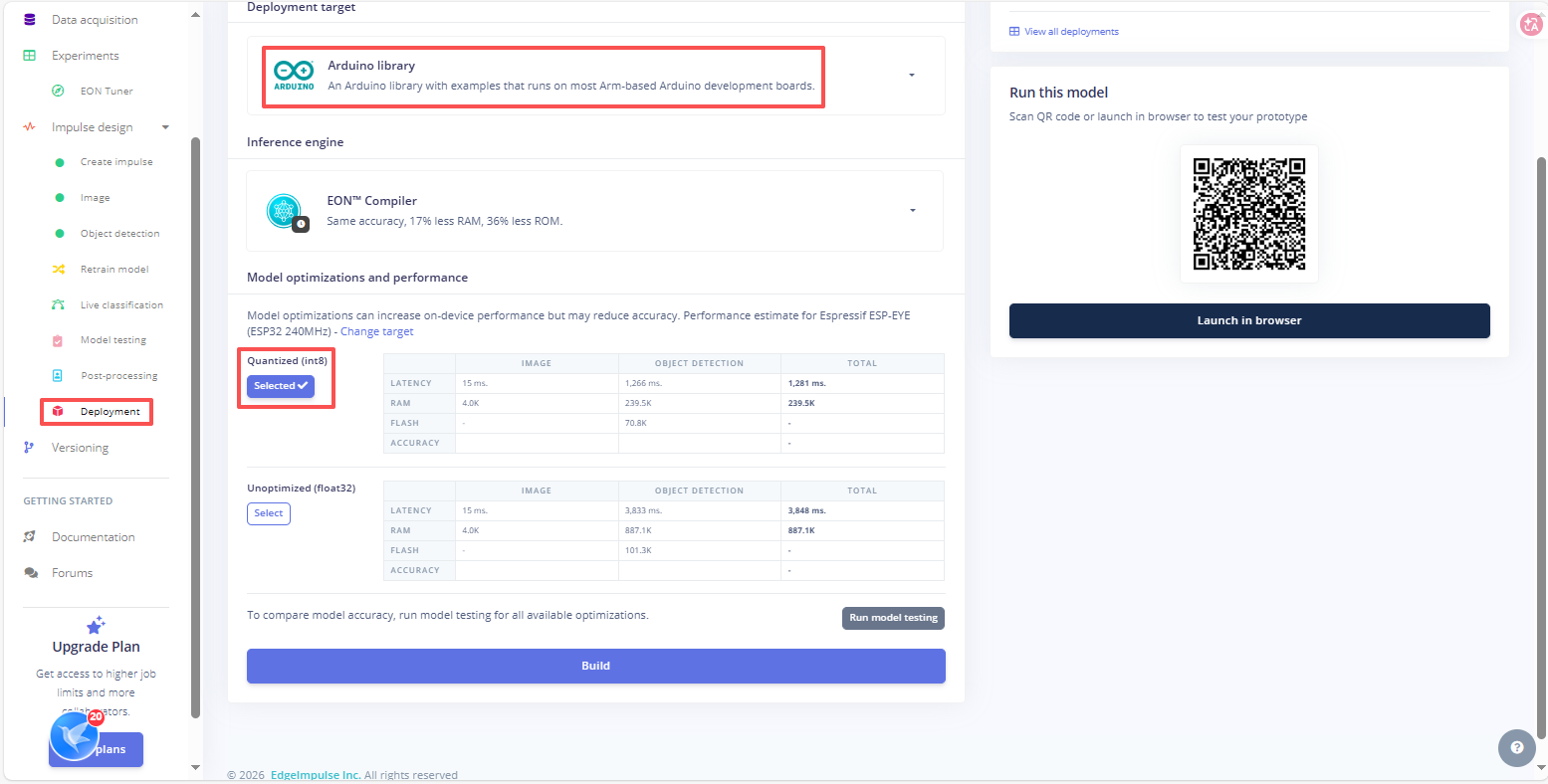Click the Documentation rocket icon
Image resolution: width=1548 pixels, height=784 pixels.
point(30,537)
